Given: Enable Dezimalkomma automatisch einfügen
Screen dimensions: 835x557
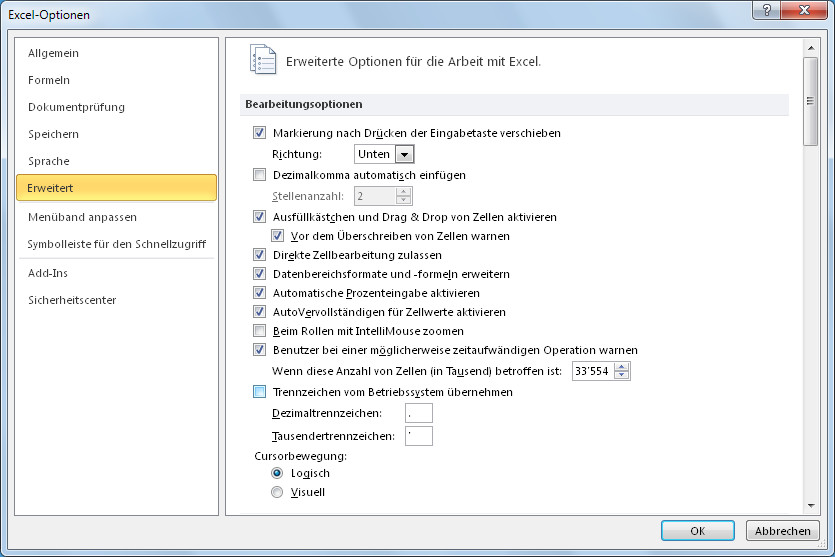Looking at the screenshot, I should [259, 175].
